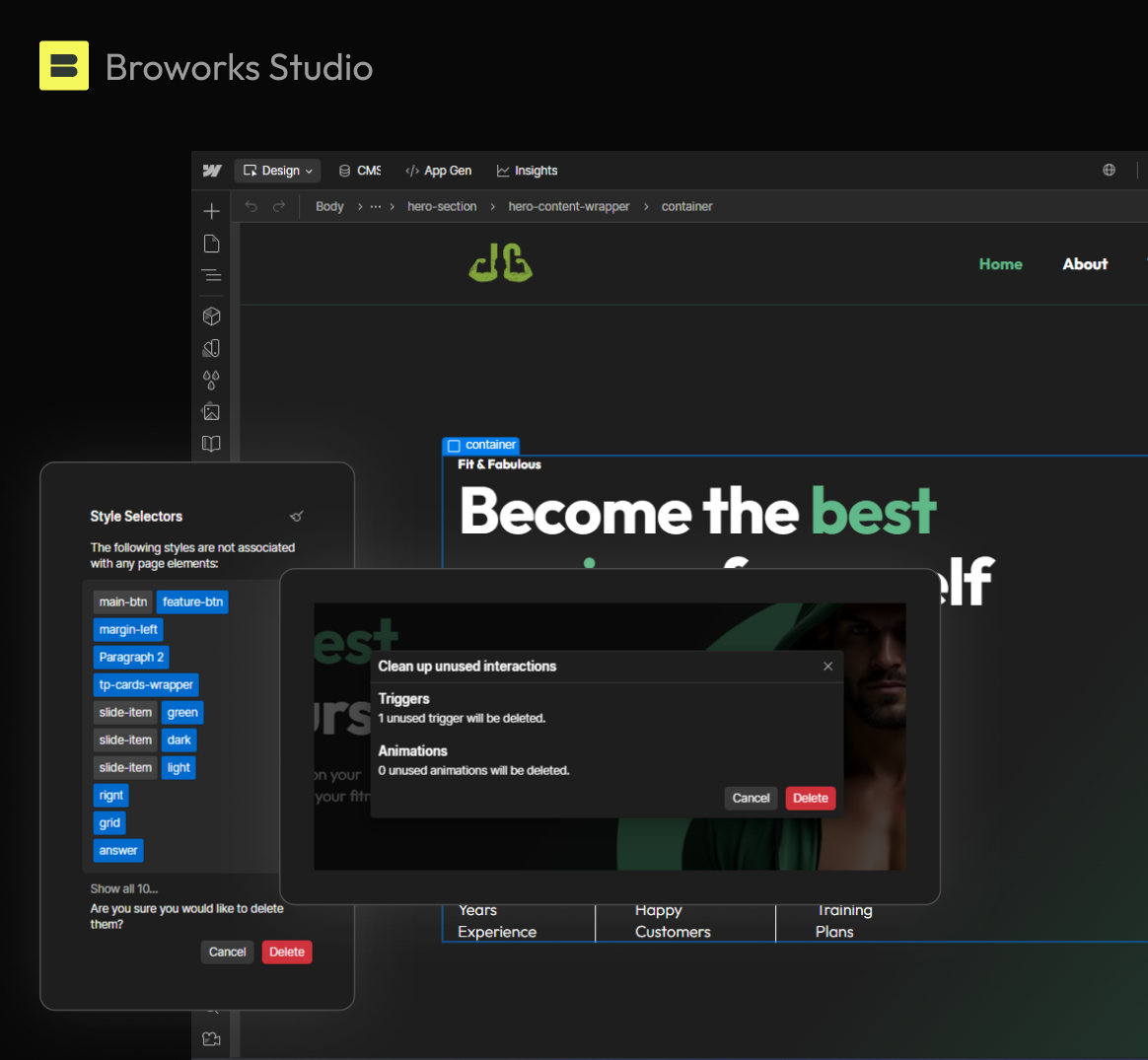Open the App Gen tab

[x=438, y=171]
